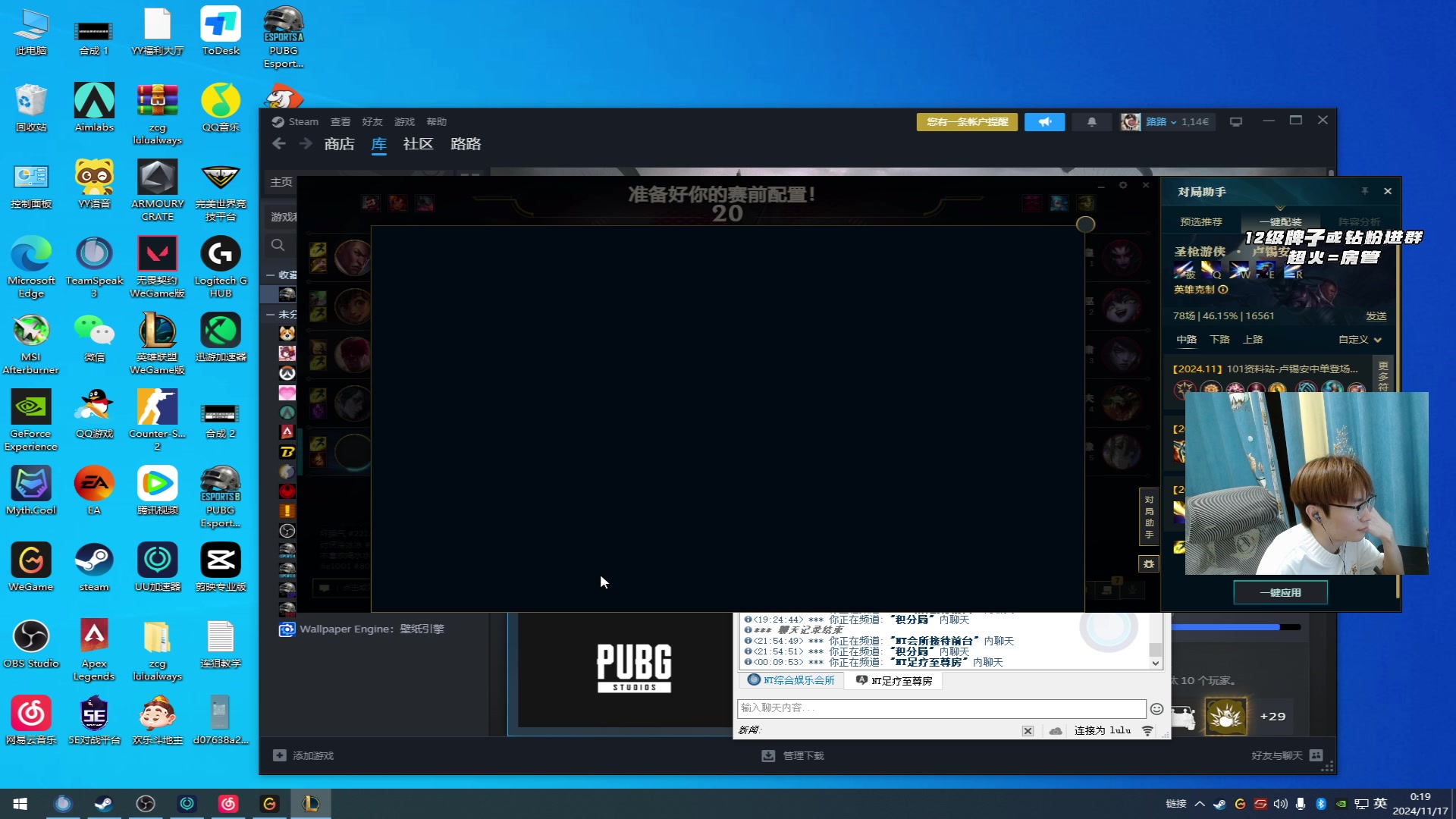Open the Steam menu in the title bar
This screenshot has width=1456, height=819.
(296, 121)
